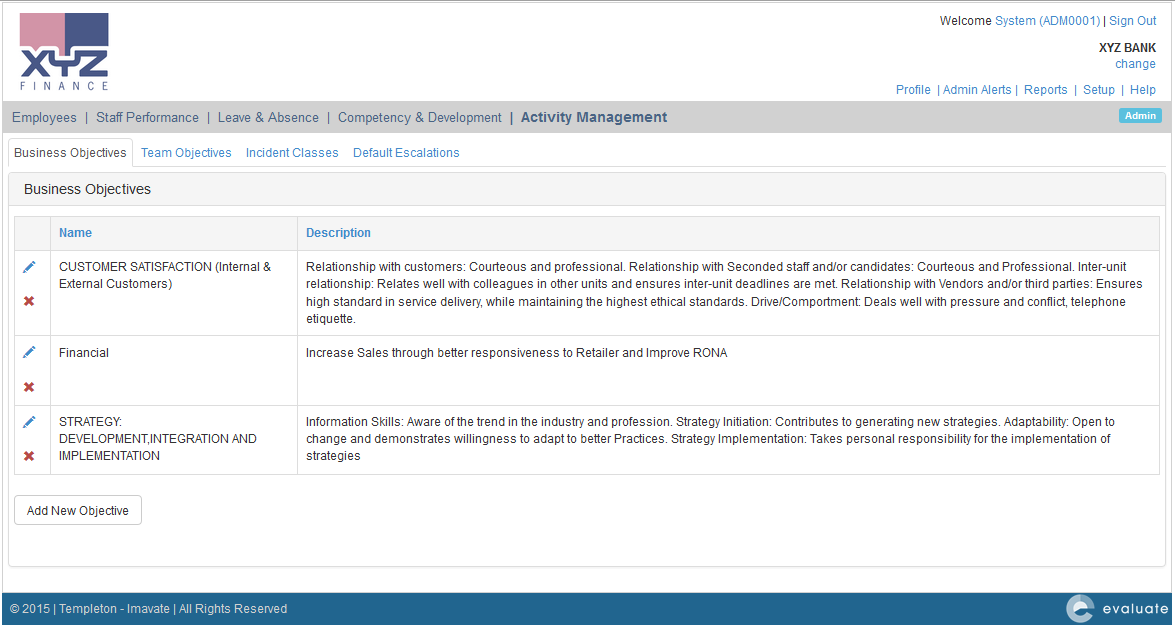Open Competency & Development menu
Viewport: 1175px width, 627px height.
[x=419, y=118]
